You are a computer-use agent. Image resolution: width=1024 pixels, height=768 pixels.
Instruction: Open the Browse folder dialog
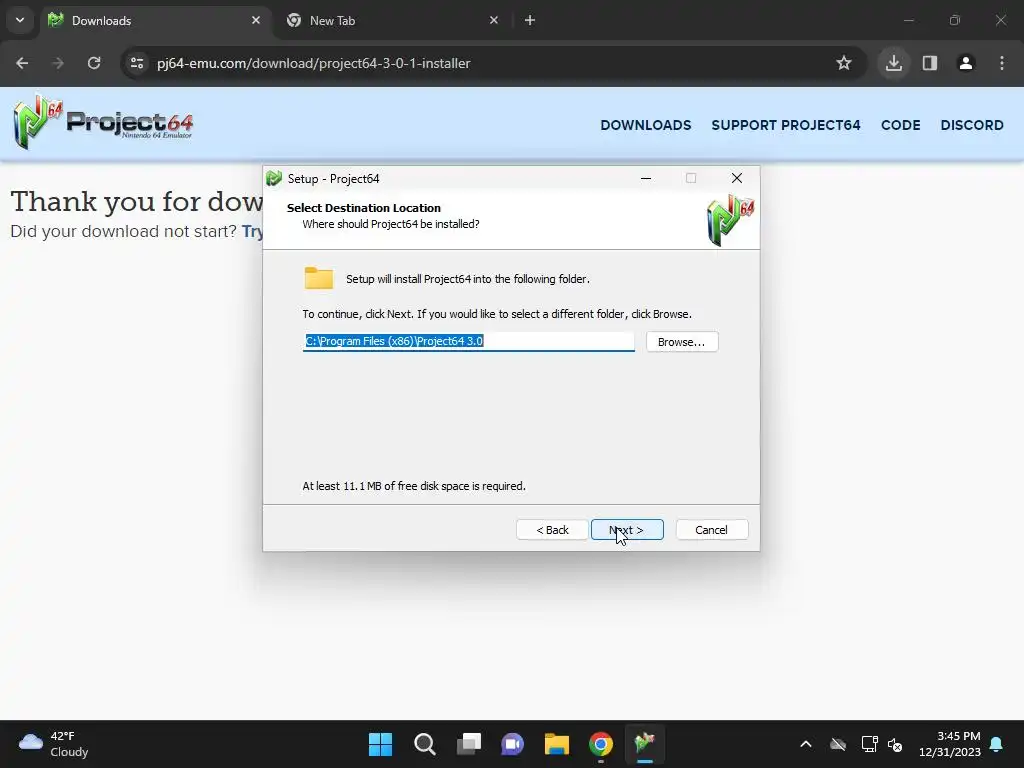click(682, 342)
